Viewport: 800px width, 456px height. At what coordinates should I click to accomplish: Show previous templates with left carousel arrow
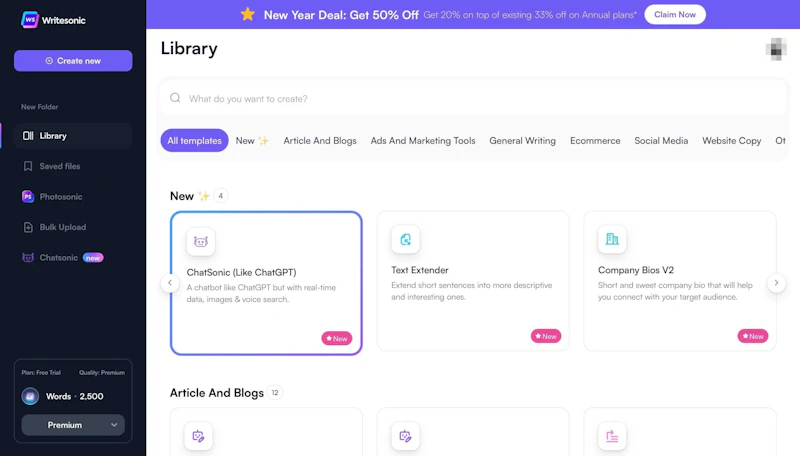(170, 283)
